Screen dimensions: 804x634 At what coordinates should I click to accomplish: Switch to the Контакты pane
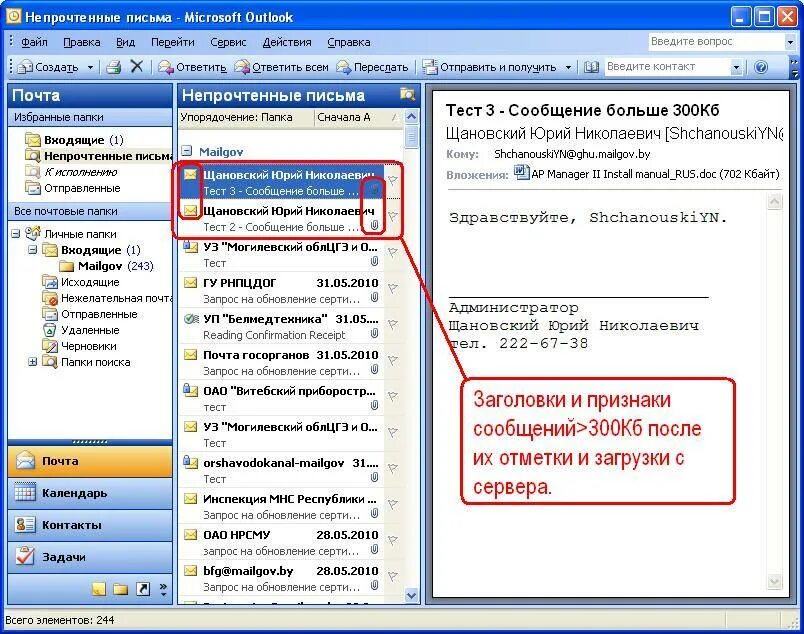click(90, 525)
